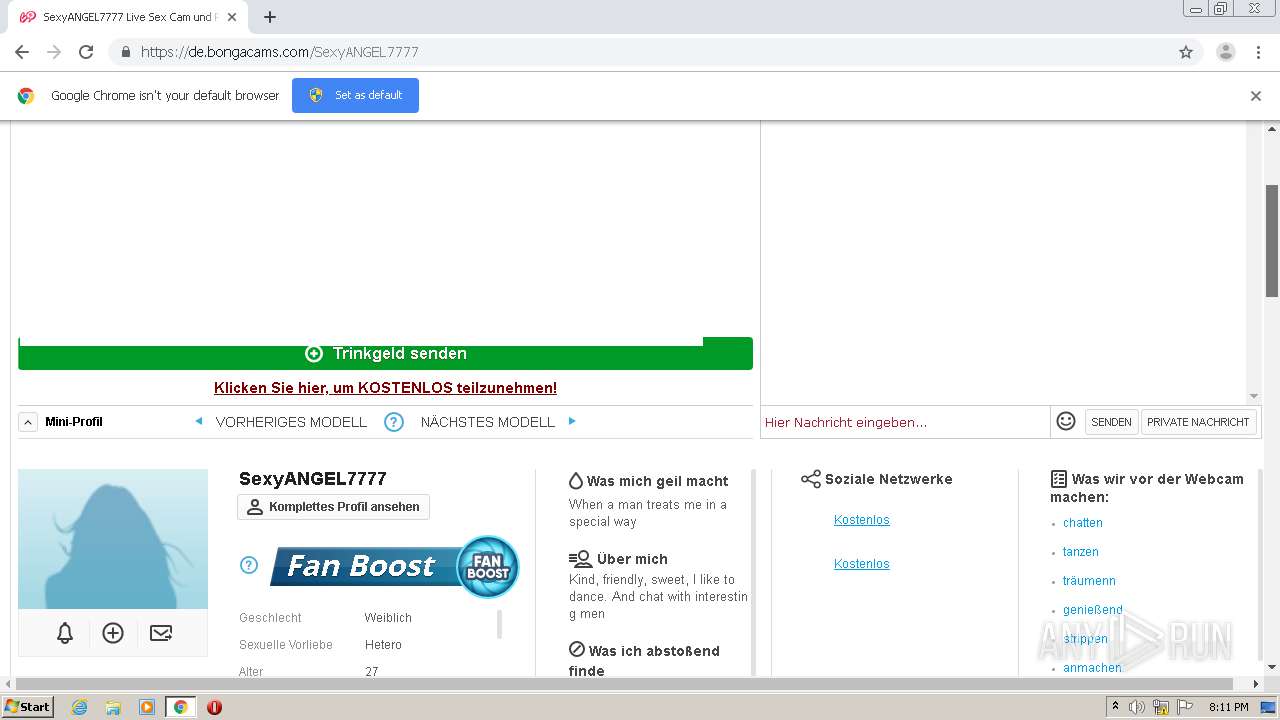
Task: Open the first Kostenlos social link
Action: pos(861,520)
